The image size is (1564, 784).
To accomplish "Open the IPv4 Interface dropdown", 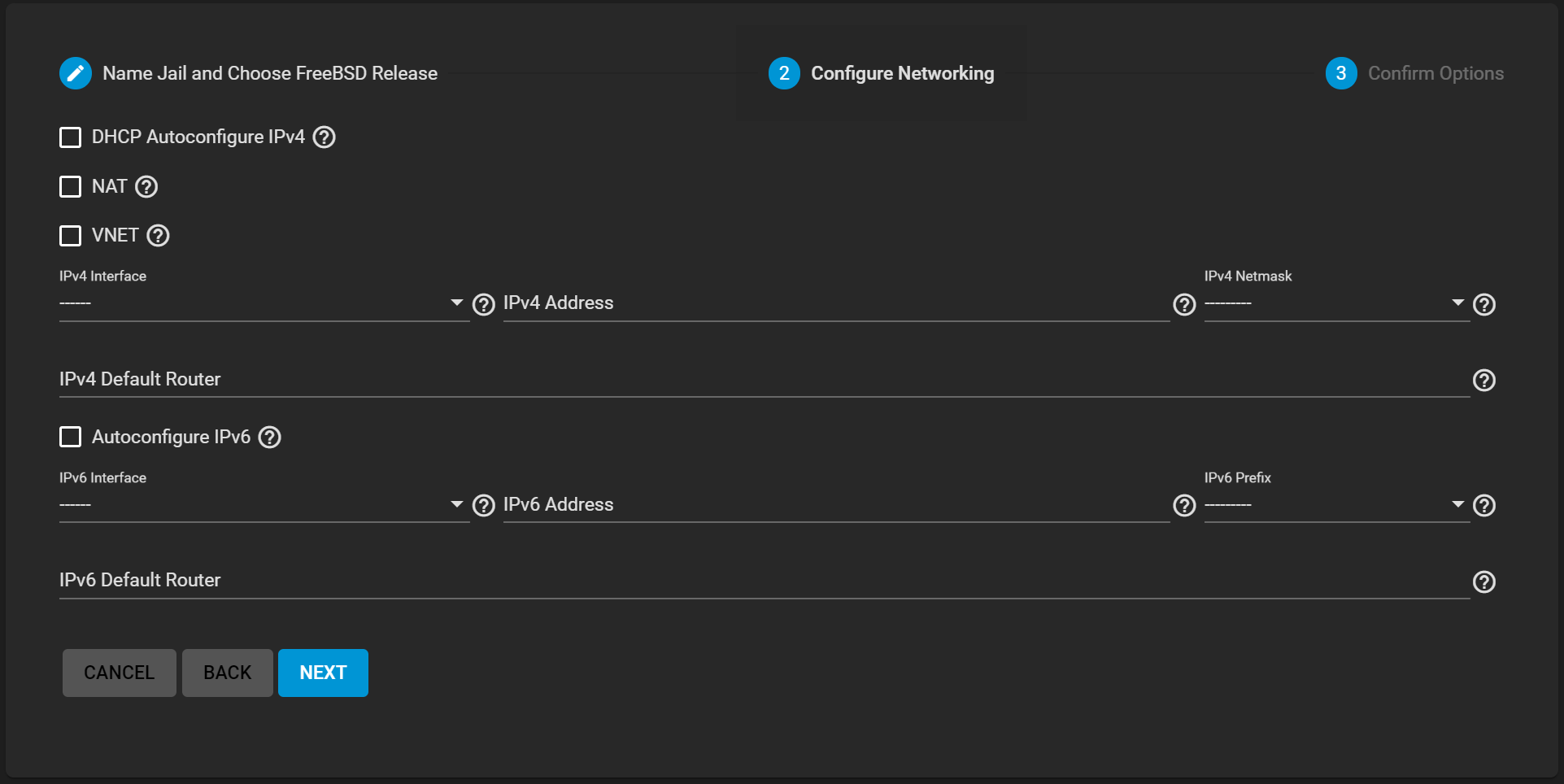I will 263,303.
